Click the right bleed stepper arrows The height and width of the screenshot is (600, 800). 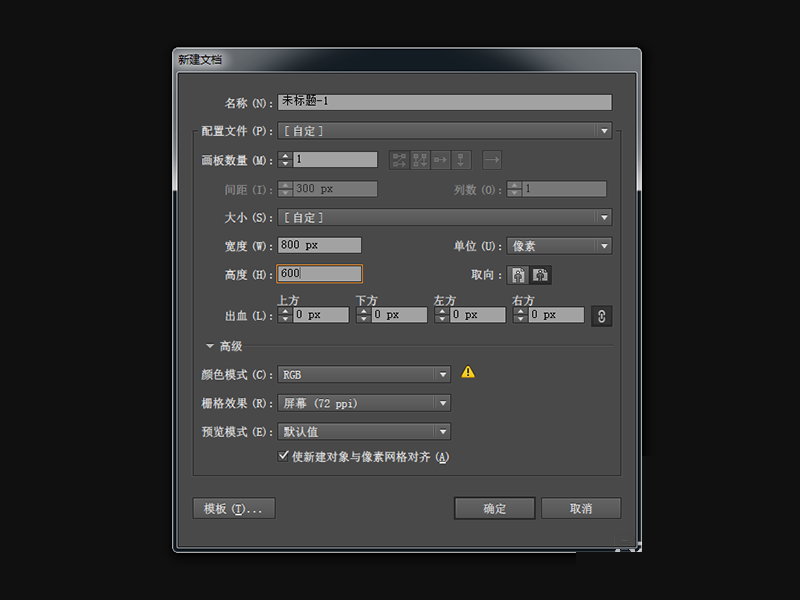[x=520, y=315]
